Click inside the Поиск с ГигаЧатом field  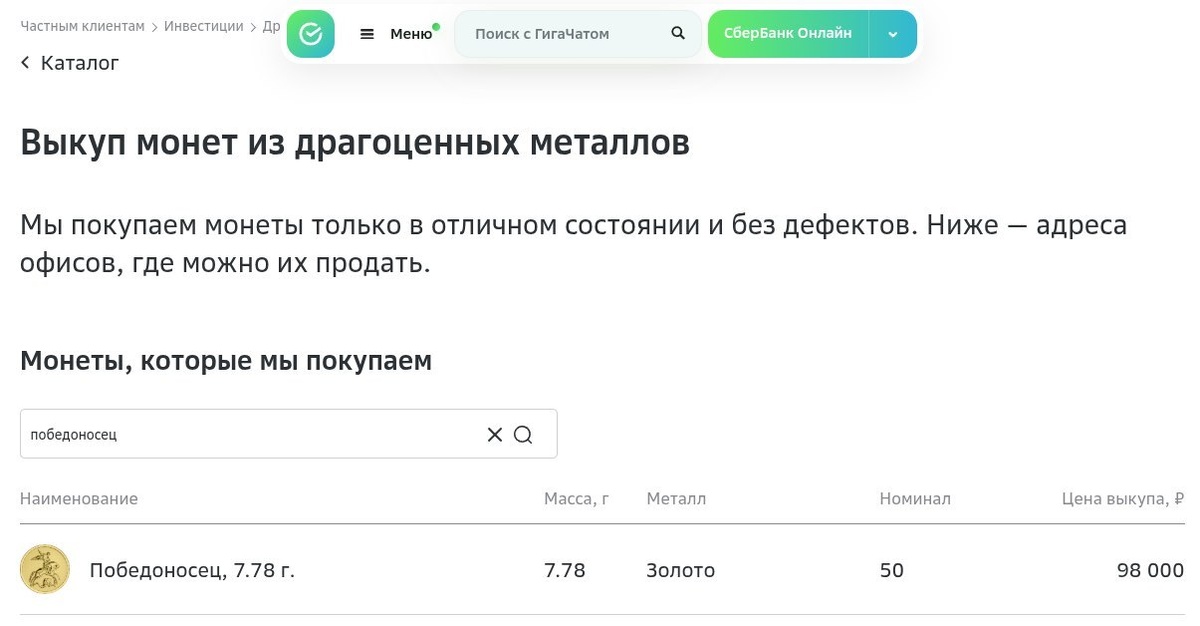[560, 33]
